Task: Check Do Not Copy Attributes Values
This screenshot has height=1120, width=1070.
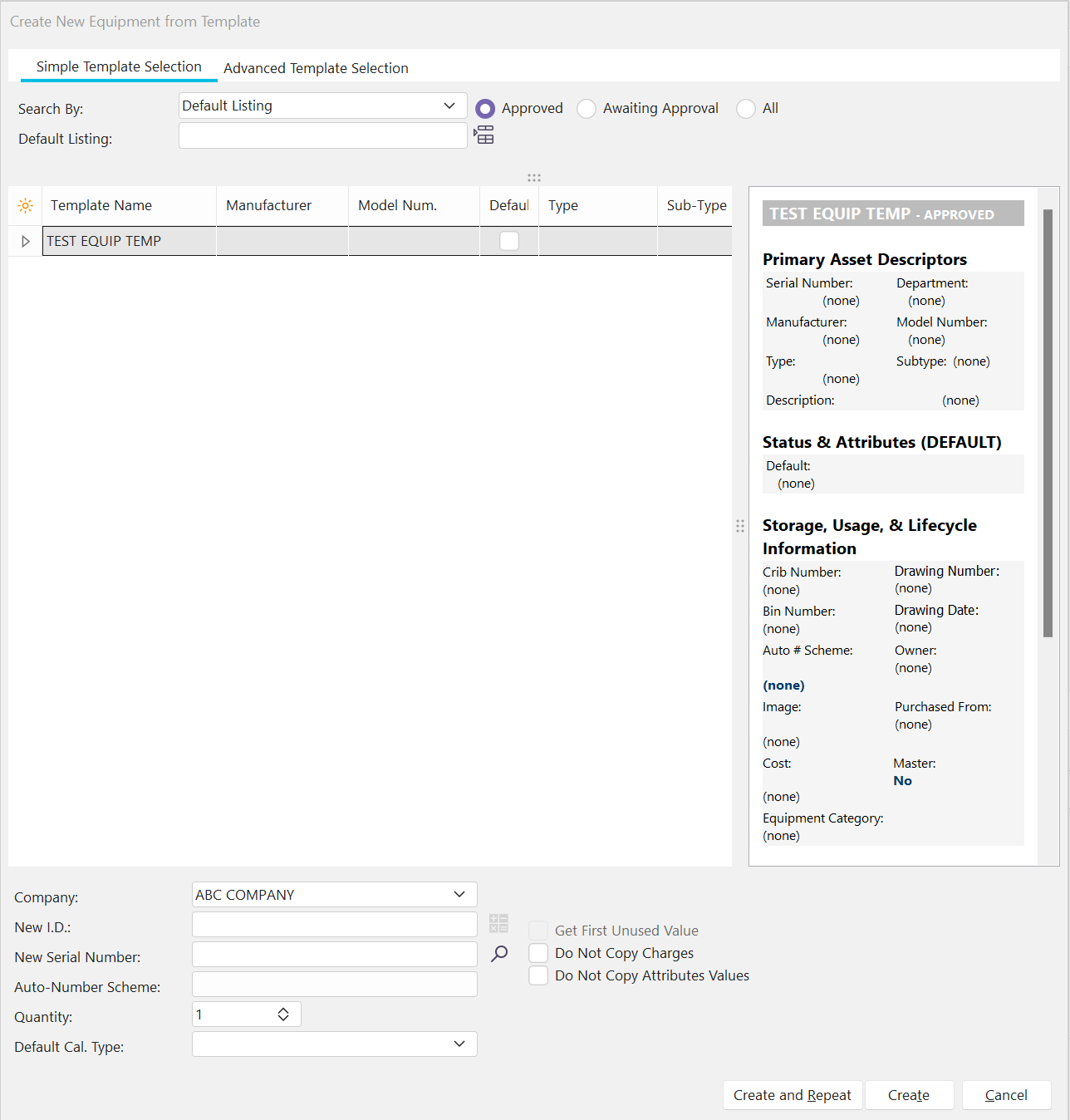Action: pos(538,975)
